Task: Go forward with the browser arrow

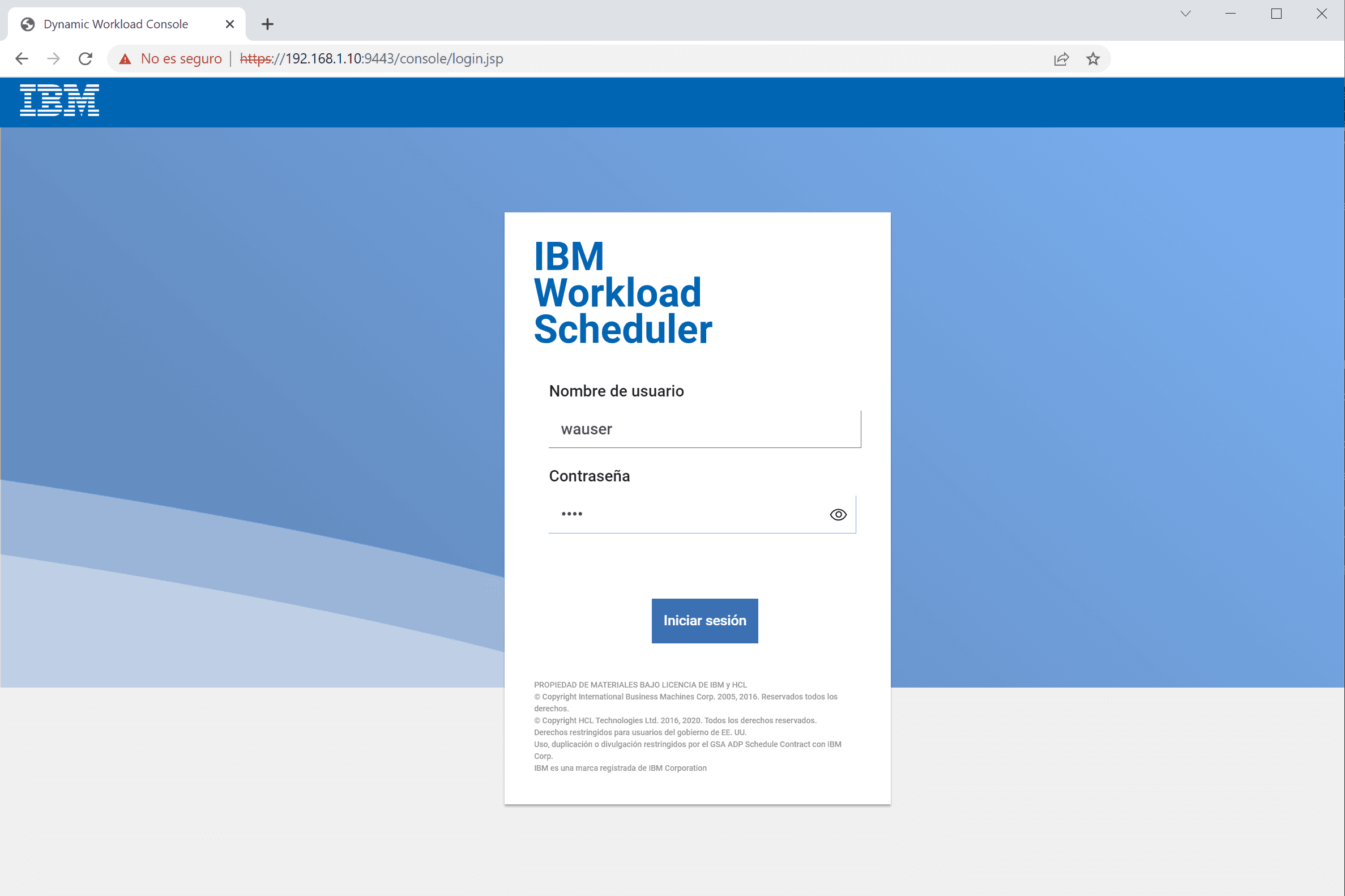Action: (x=53, y=58)
